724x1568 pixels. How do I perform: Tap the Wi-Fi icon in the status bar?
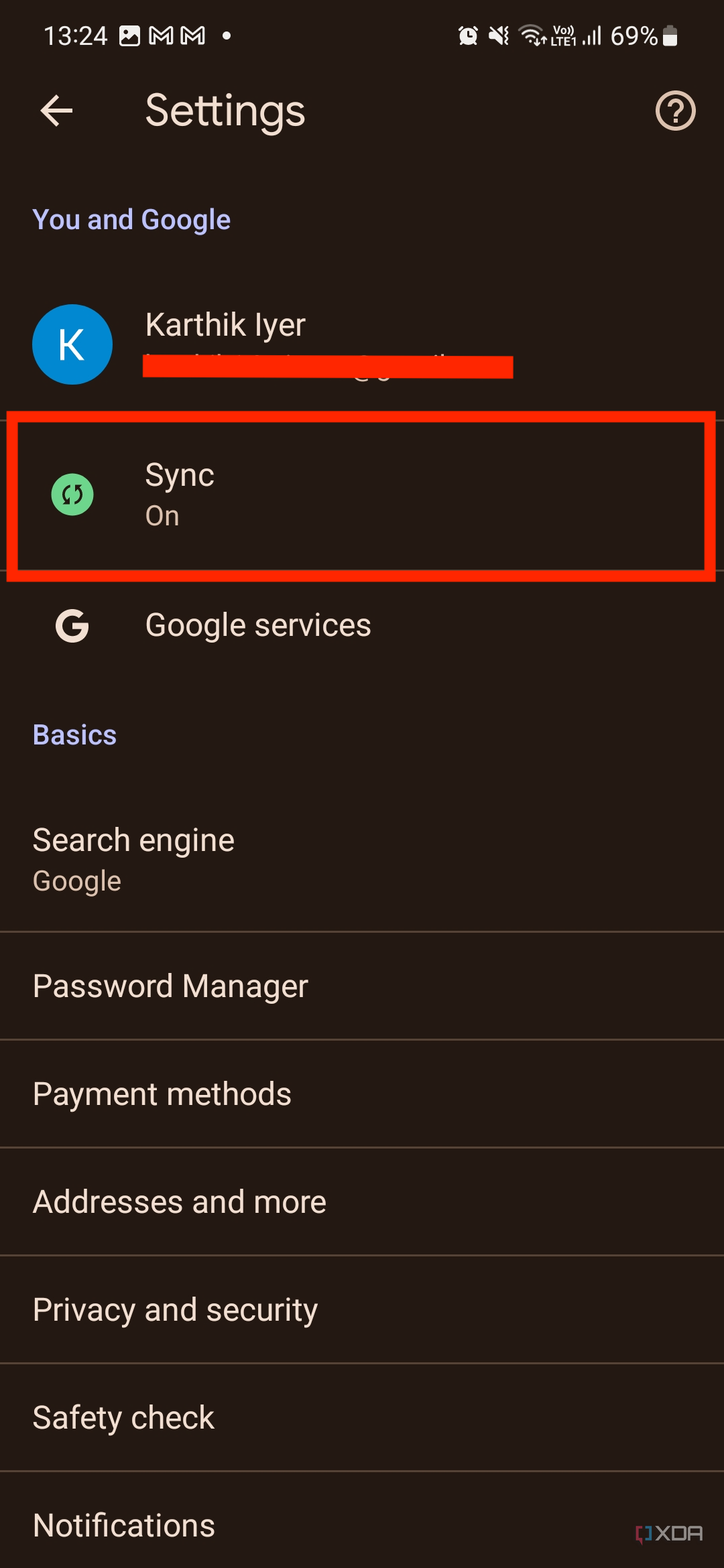(532, 36)
